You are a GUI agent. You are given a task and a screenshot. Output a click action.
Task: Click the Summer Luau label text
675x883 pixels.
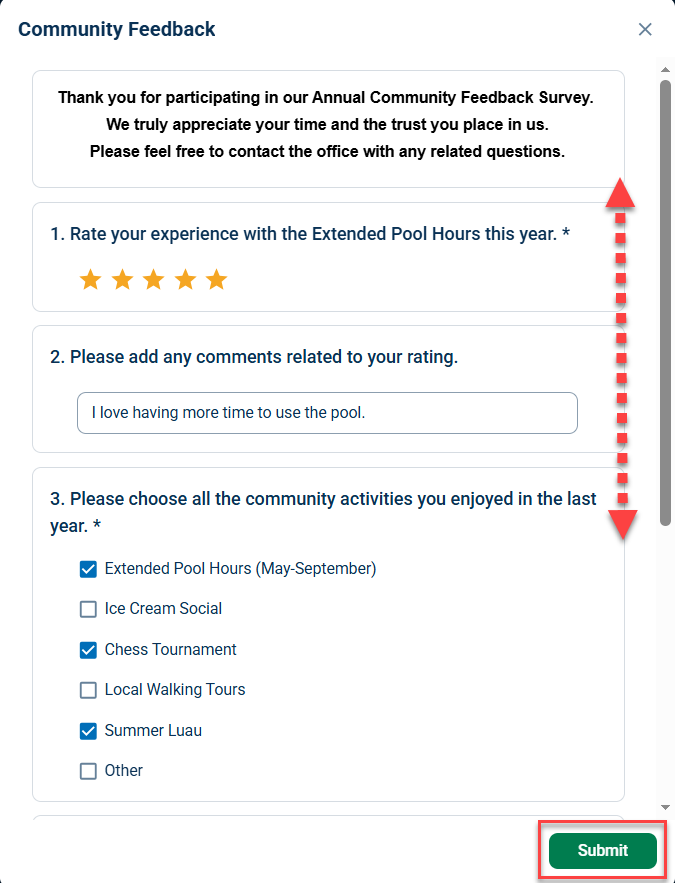click(x=153, y=731)
